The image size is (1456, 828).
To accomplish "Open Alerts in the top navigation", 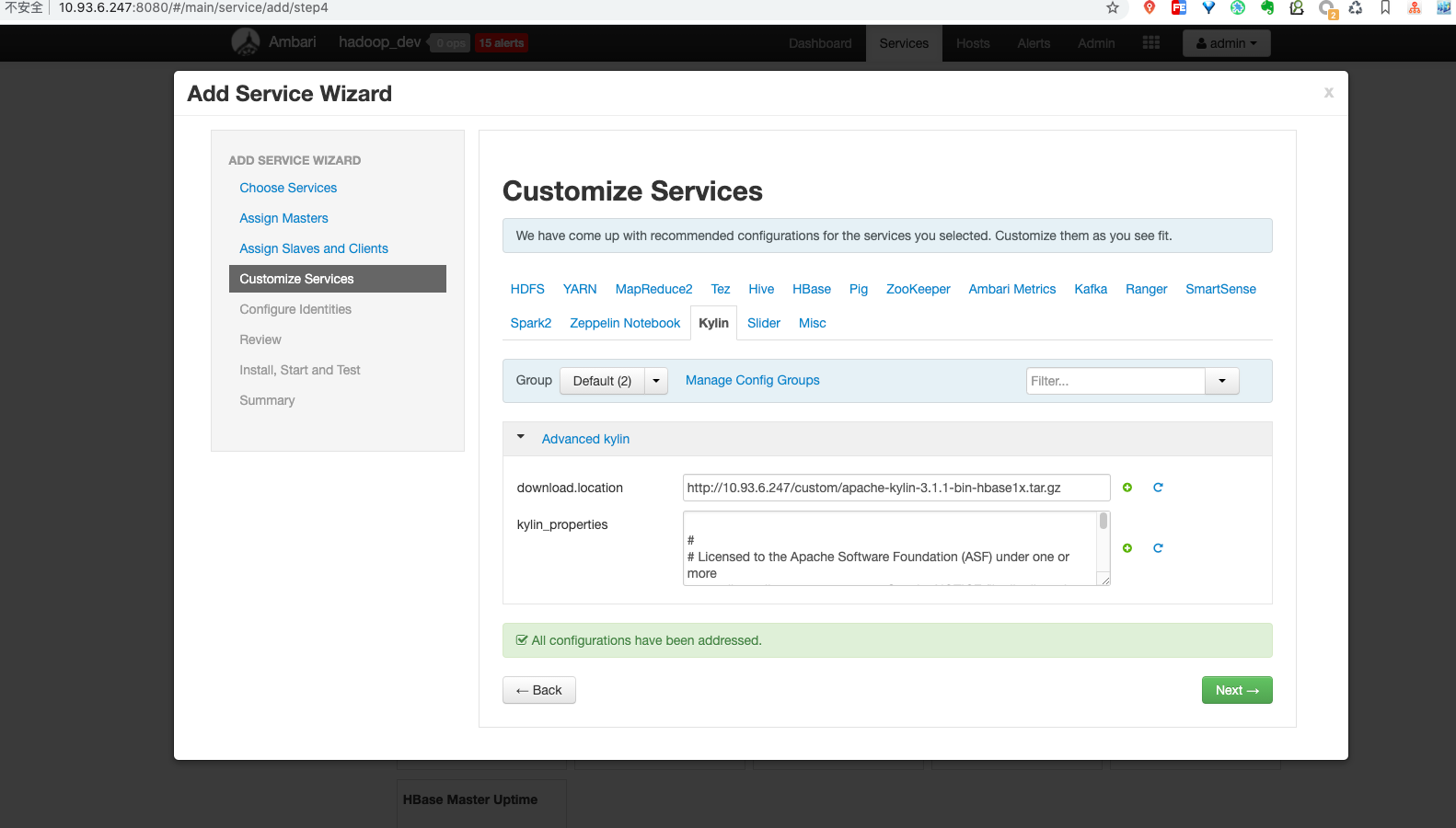I will [x=1034, y=43].
